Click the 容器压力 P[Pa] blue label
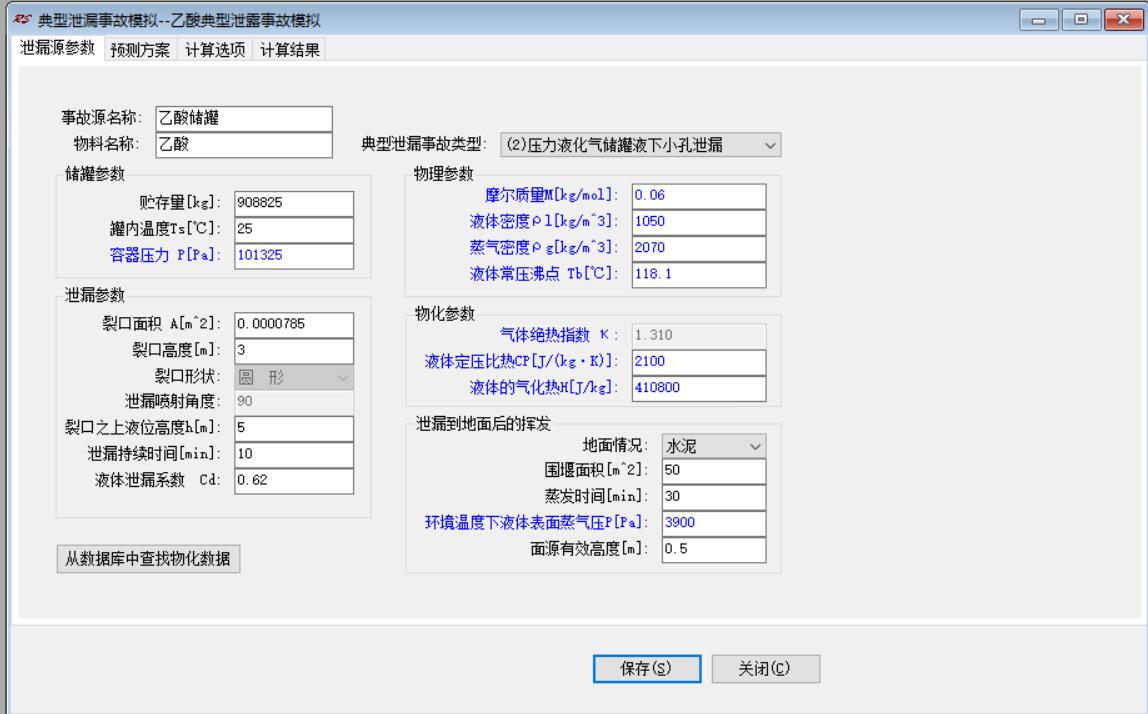 coord(164,256)
